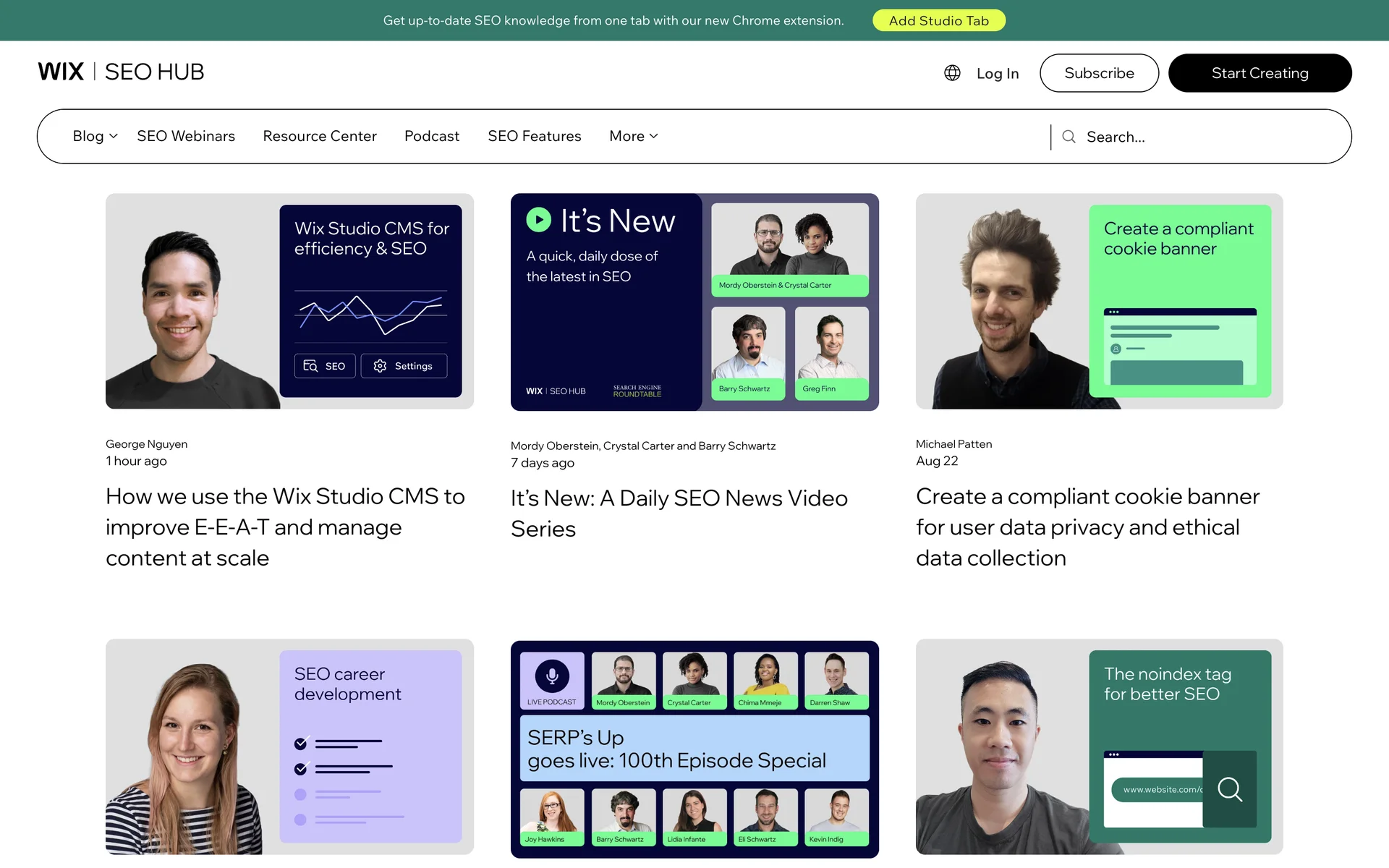This screenshot has height=868, width=1389.
Task: Open the SEO Webinars page
Action: (x=186, y=136)
